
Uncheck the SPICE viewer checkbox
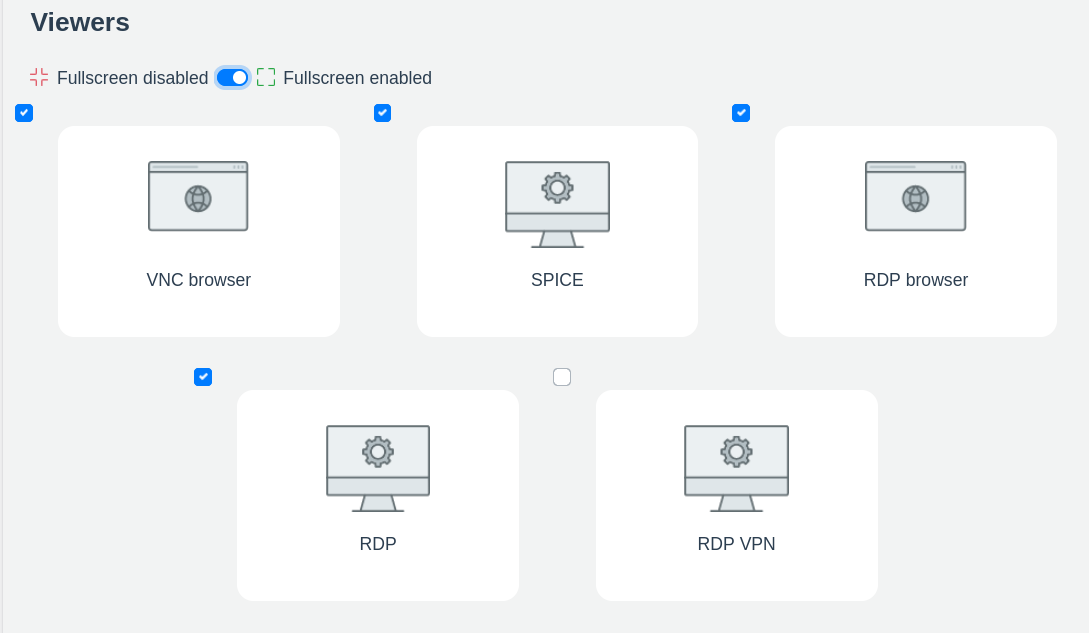pos(382,113)
